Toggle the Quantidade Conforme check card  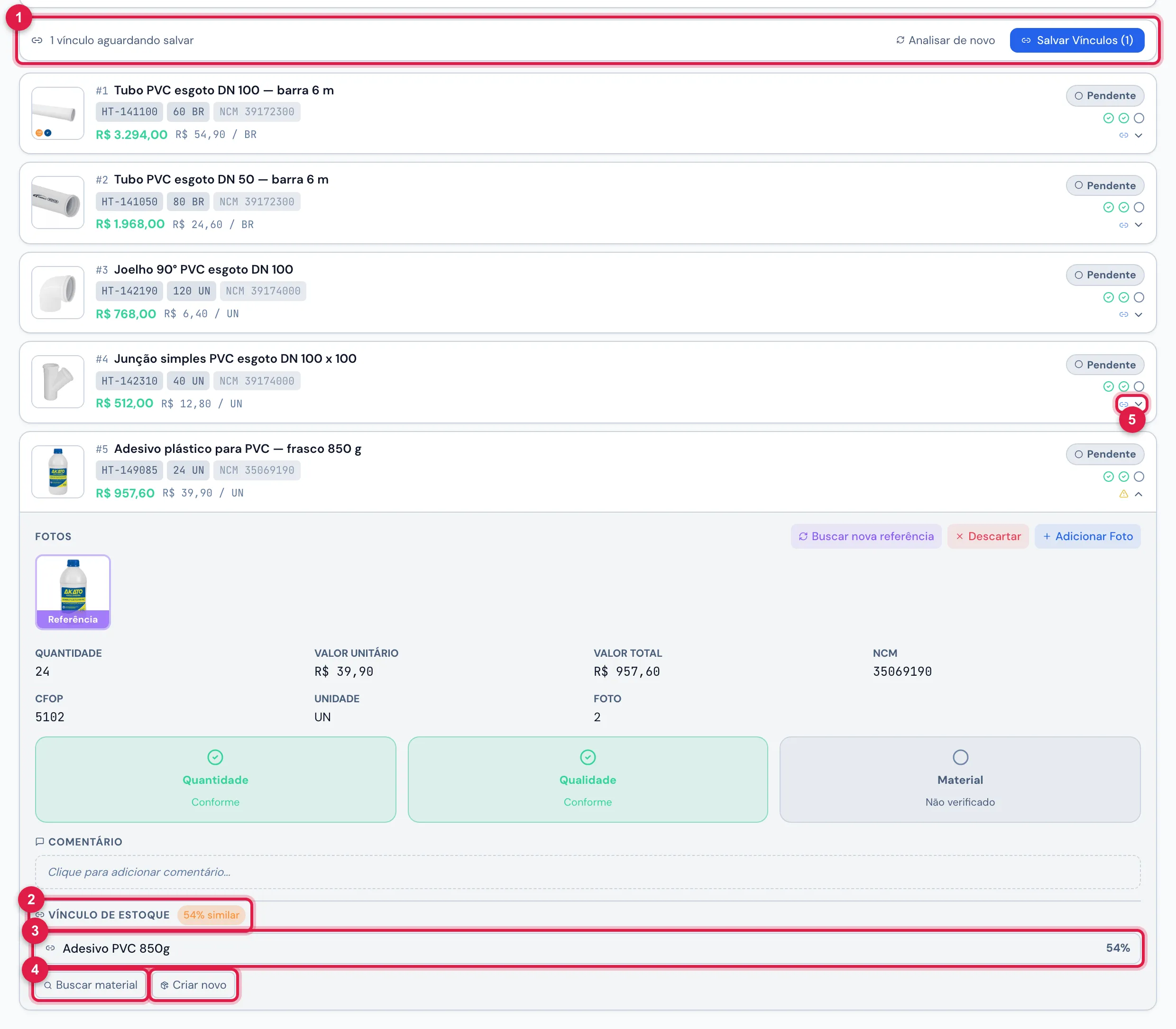click(x=215, y=779)
